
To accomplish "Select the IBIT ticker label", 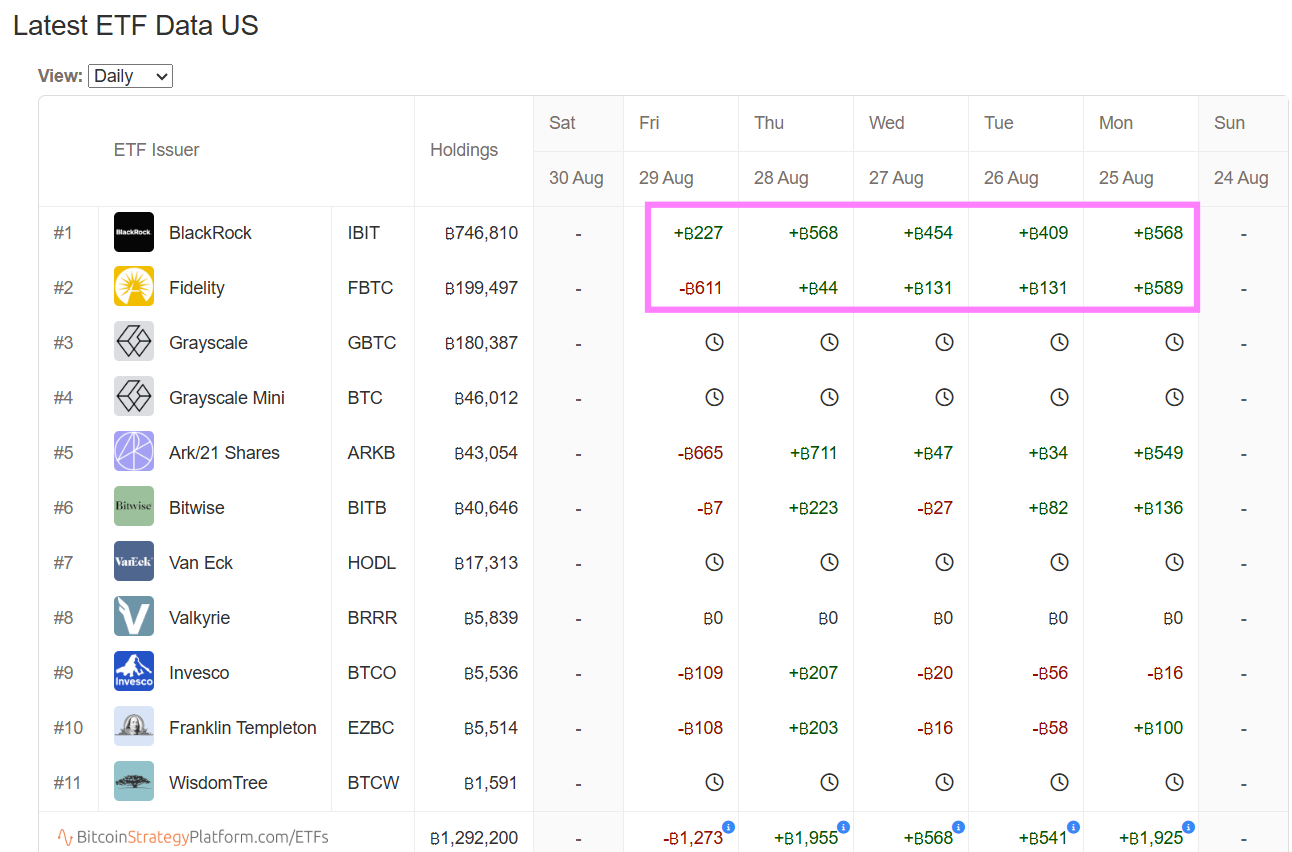I will [x=364, y=233].
